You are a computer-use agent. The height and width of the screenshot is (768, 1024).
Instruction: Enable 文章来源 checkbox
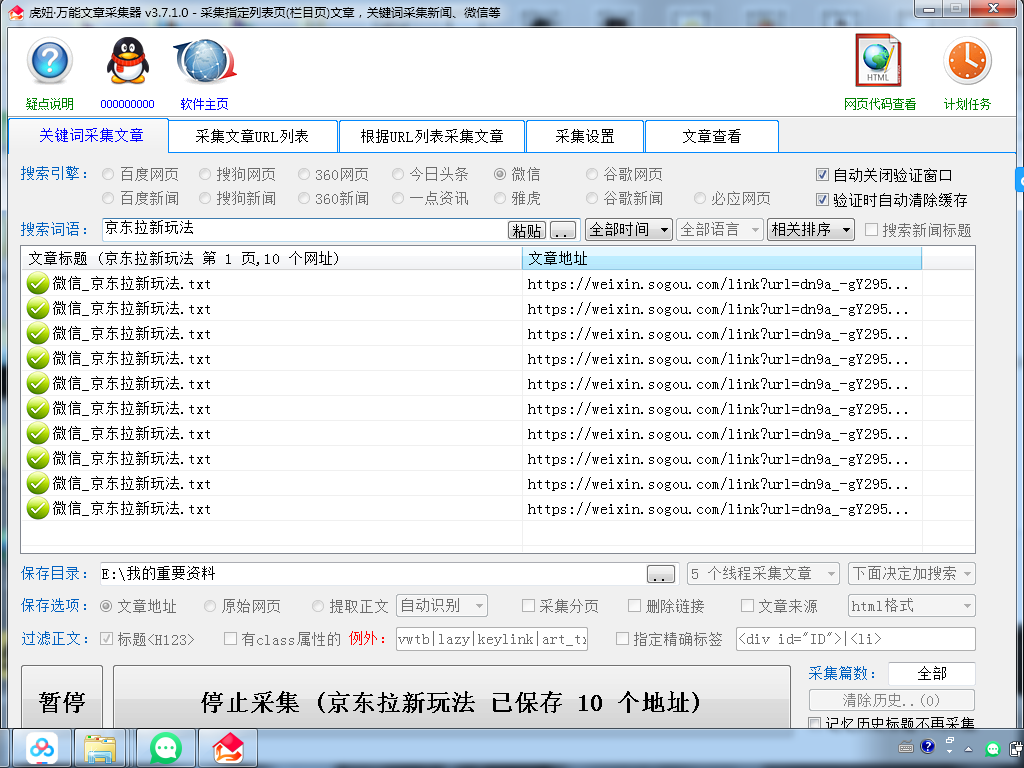pos(747,606)
